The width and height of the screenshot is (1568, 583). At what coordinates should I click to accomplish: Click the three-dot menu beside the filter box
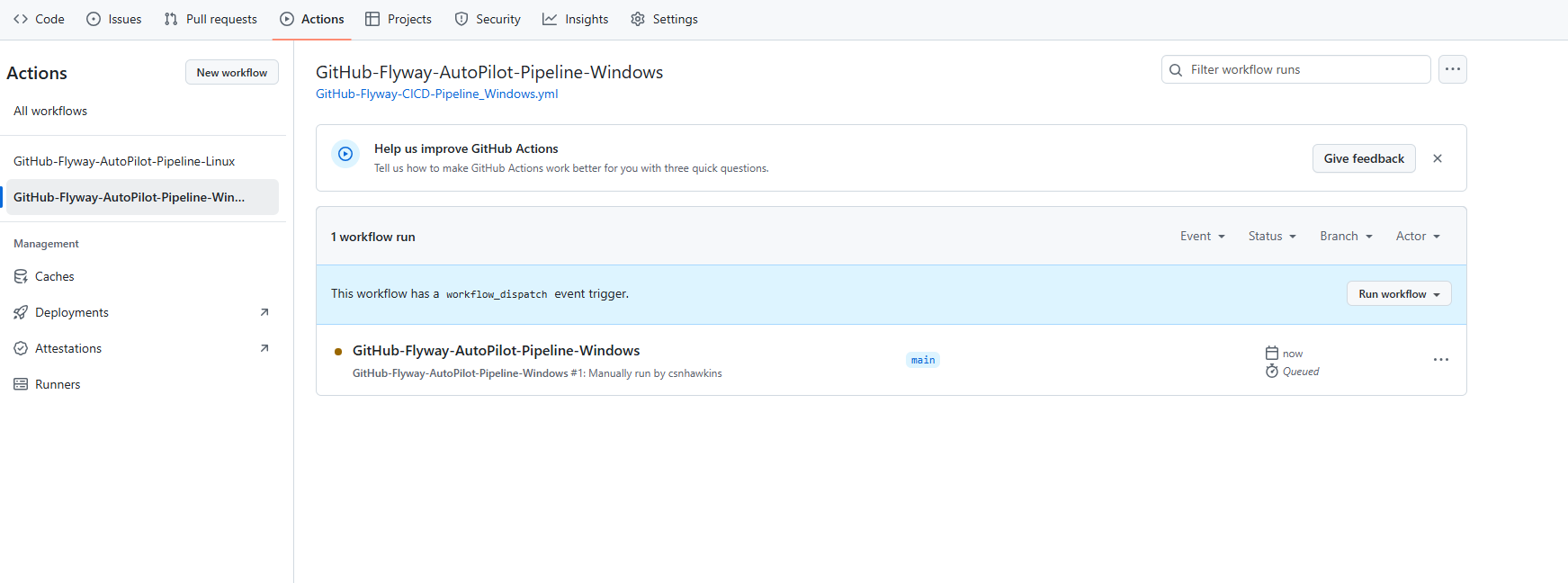click(x=1452, y=69)
